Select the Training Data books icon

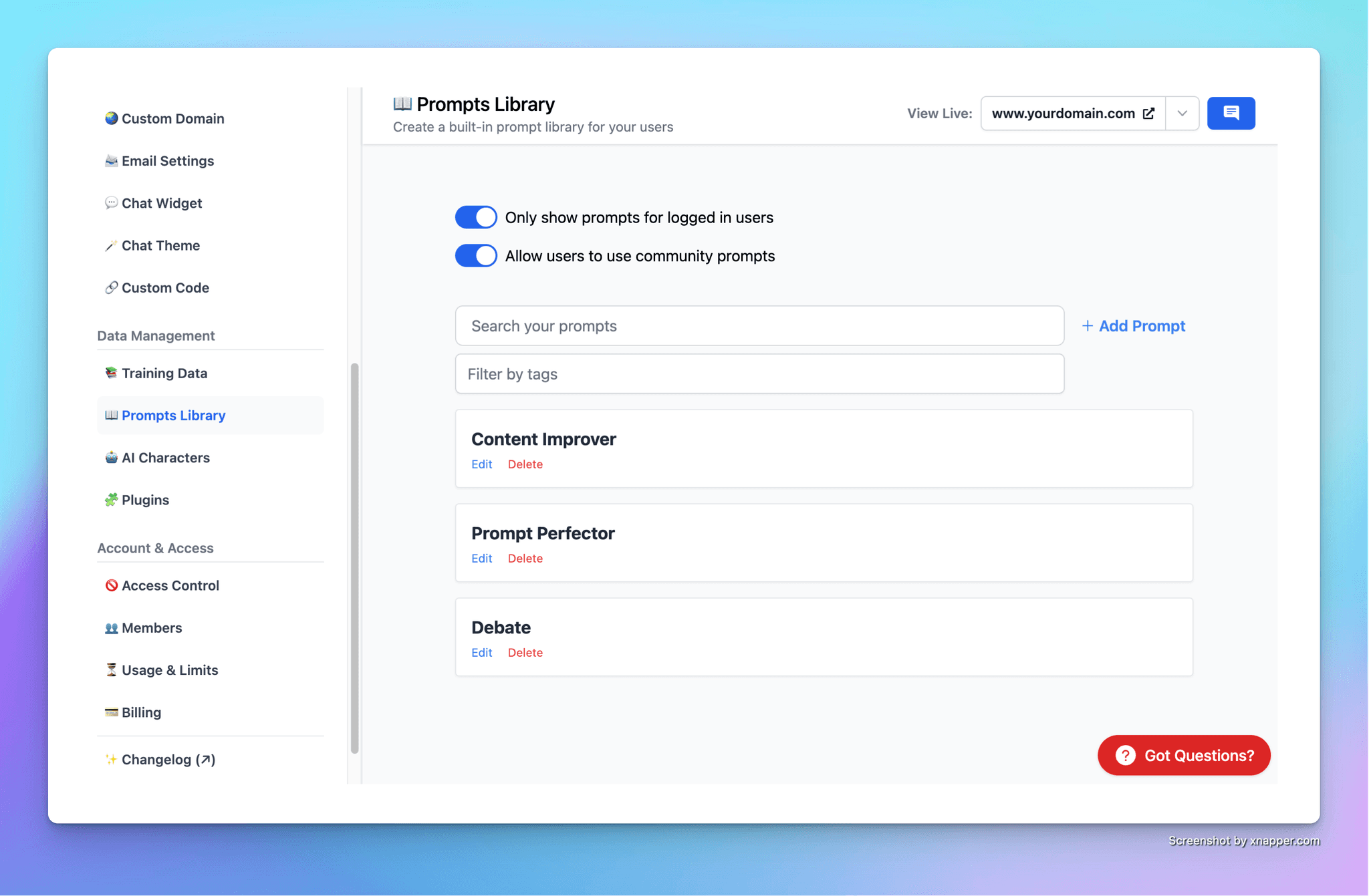pos(112,373)
